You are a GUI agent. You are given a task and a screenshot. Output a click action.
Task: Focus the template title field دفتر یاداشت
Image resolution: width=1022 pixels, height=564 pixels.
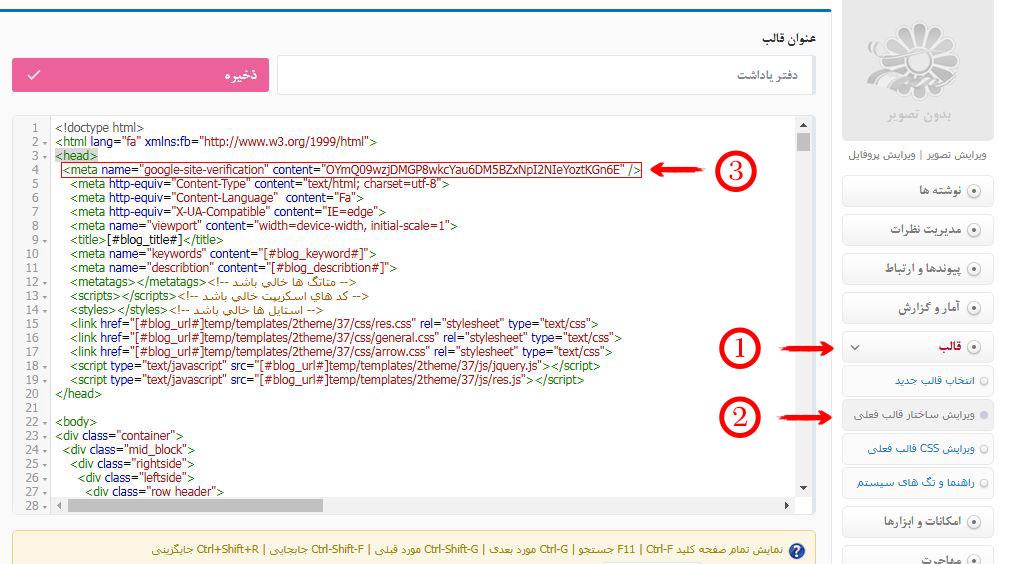546,75
